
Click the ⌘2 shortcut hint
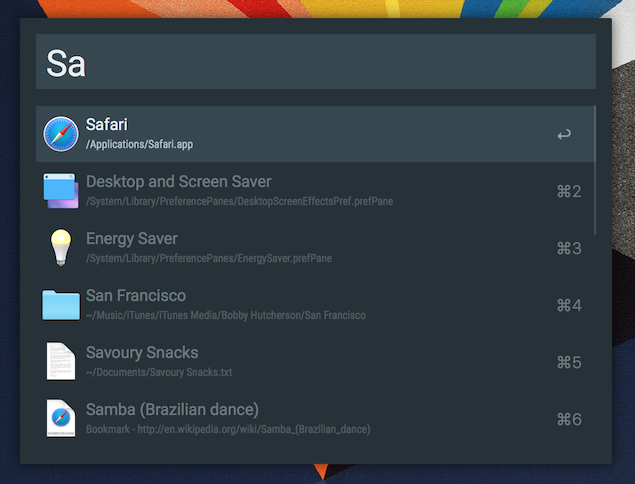tap(568, 191)
